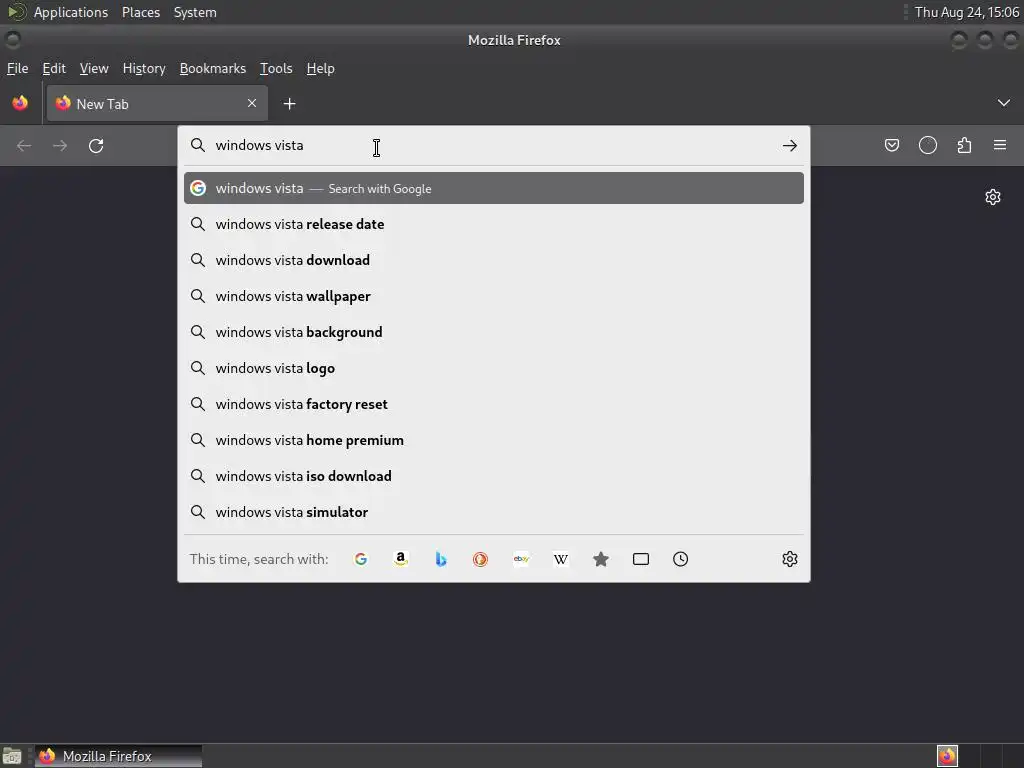1024x768 pixels.
Task: Click Mozilla Firefox taskbar button
Action: point(118,756)
